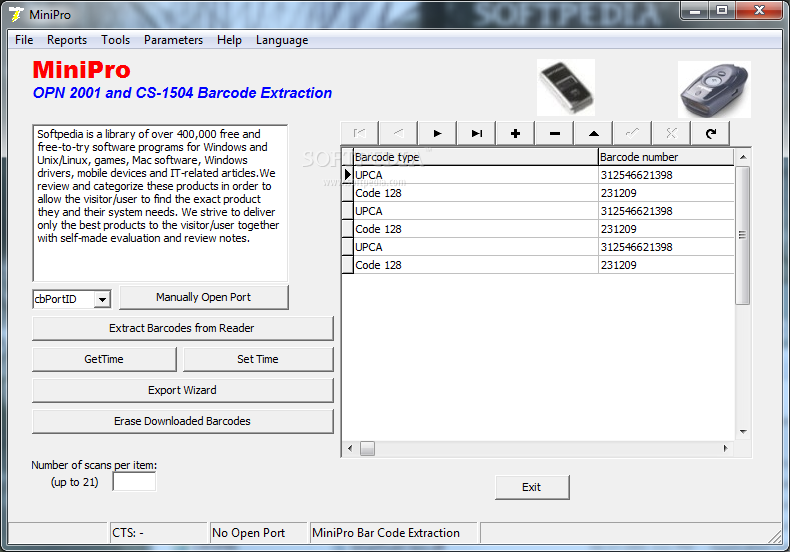Click the GetTime button
The height and width of the screenshot is (552, 790).
coord(104,359)
